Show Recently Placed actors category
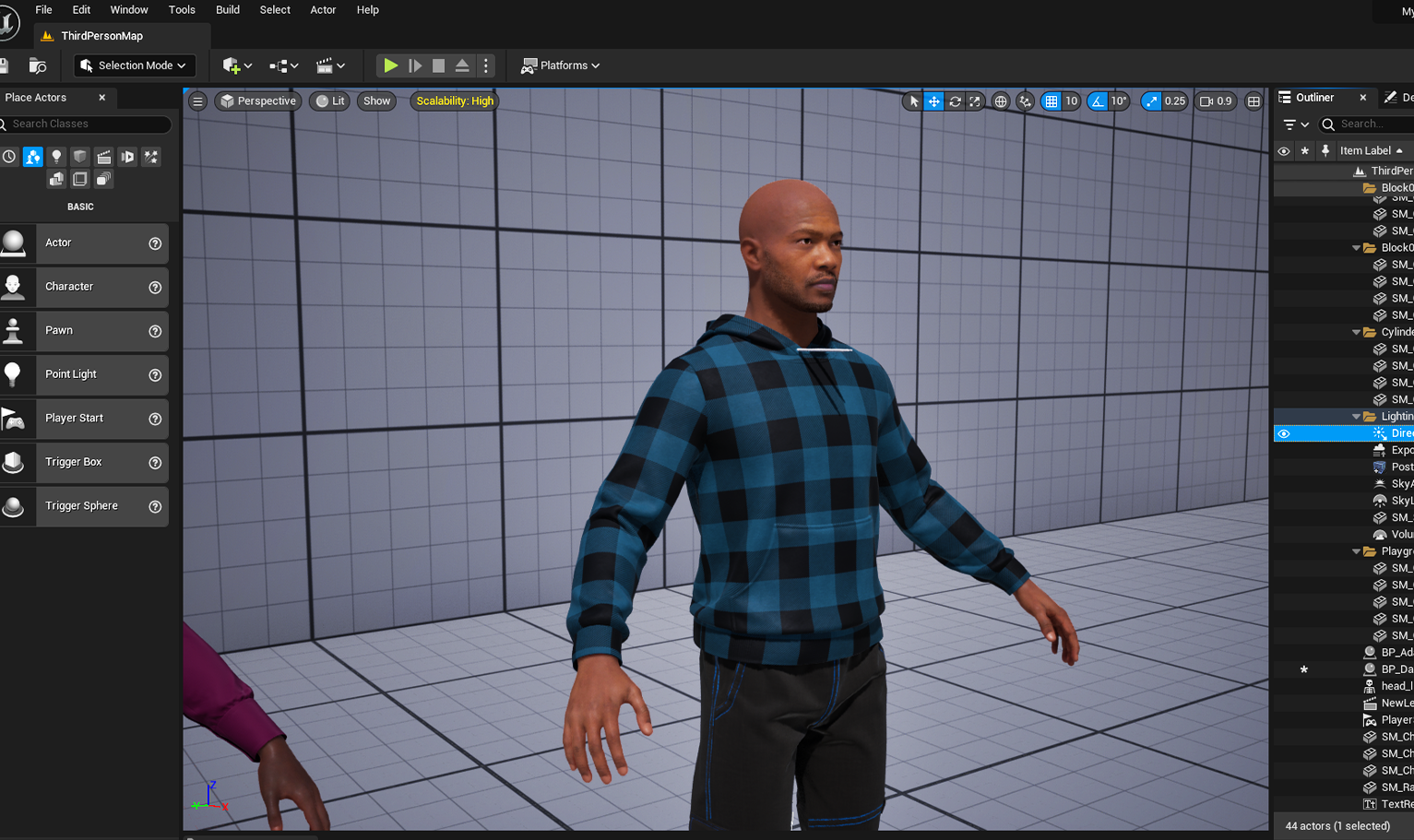This screenshot has height=840, width=1414. pos(9,157)
